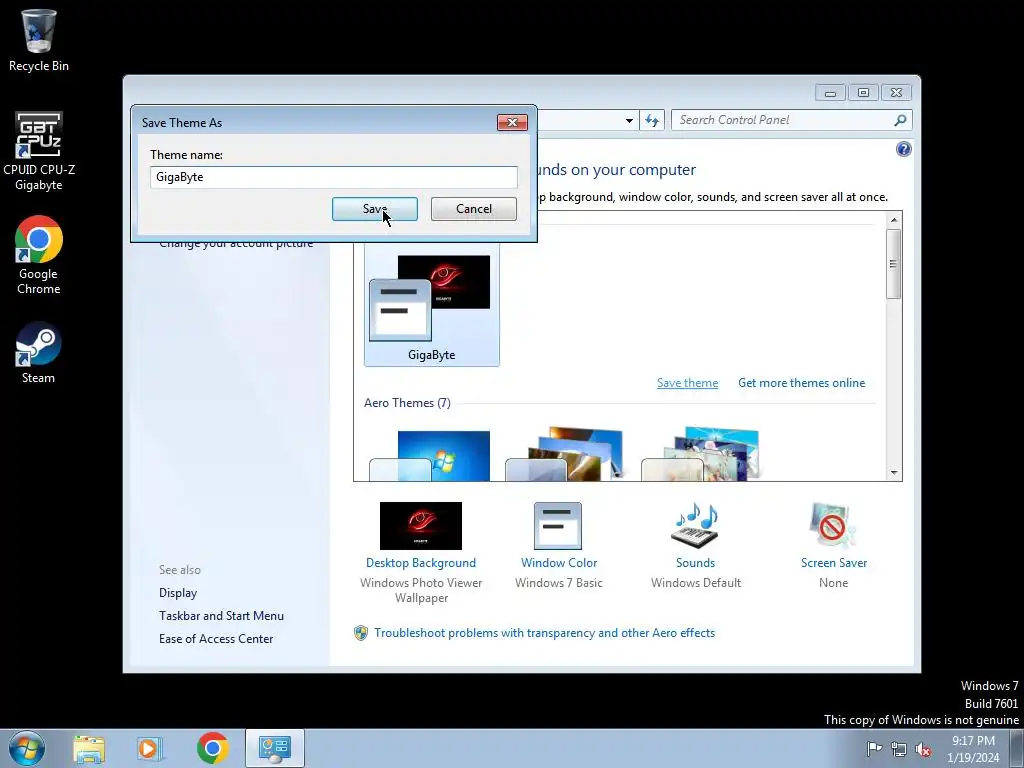Screen dimensions: 1024x768
Task: Open the taskbar clock and date
Action: tap(973, 749)
